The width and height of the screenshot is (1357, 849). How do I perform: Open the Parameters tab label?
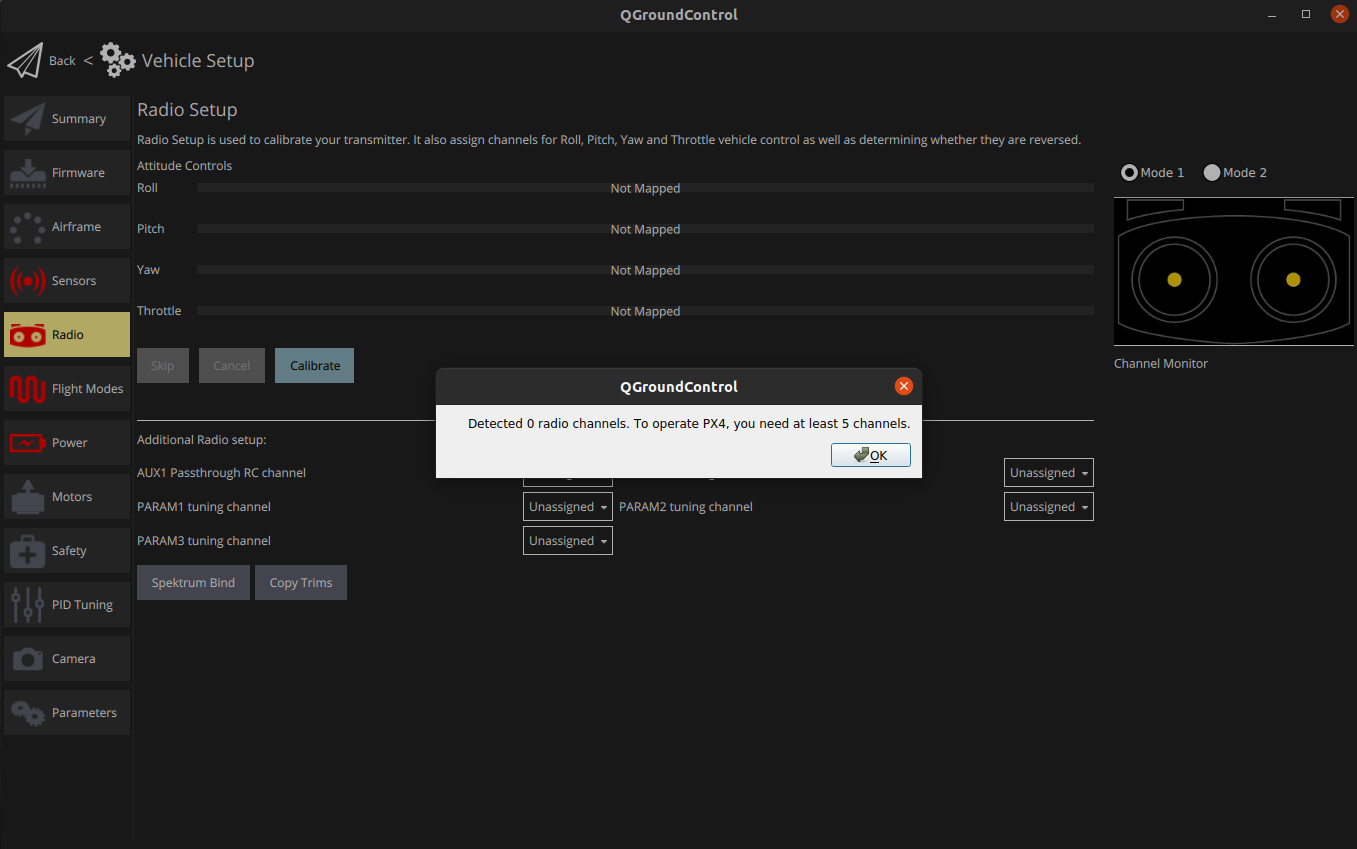84,713
